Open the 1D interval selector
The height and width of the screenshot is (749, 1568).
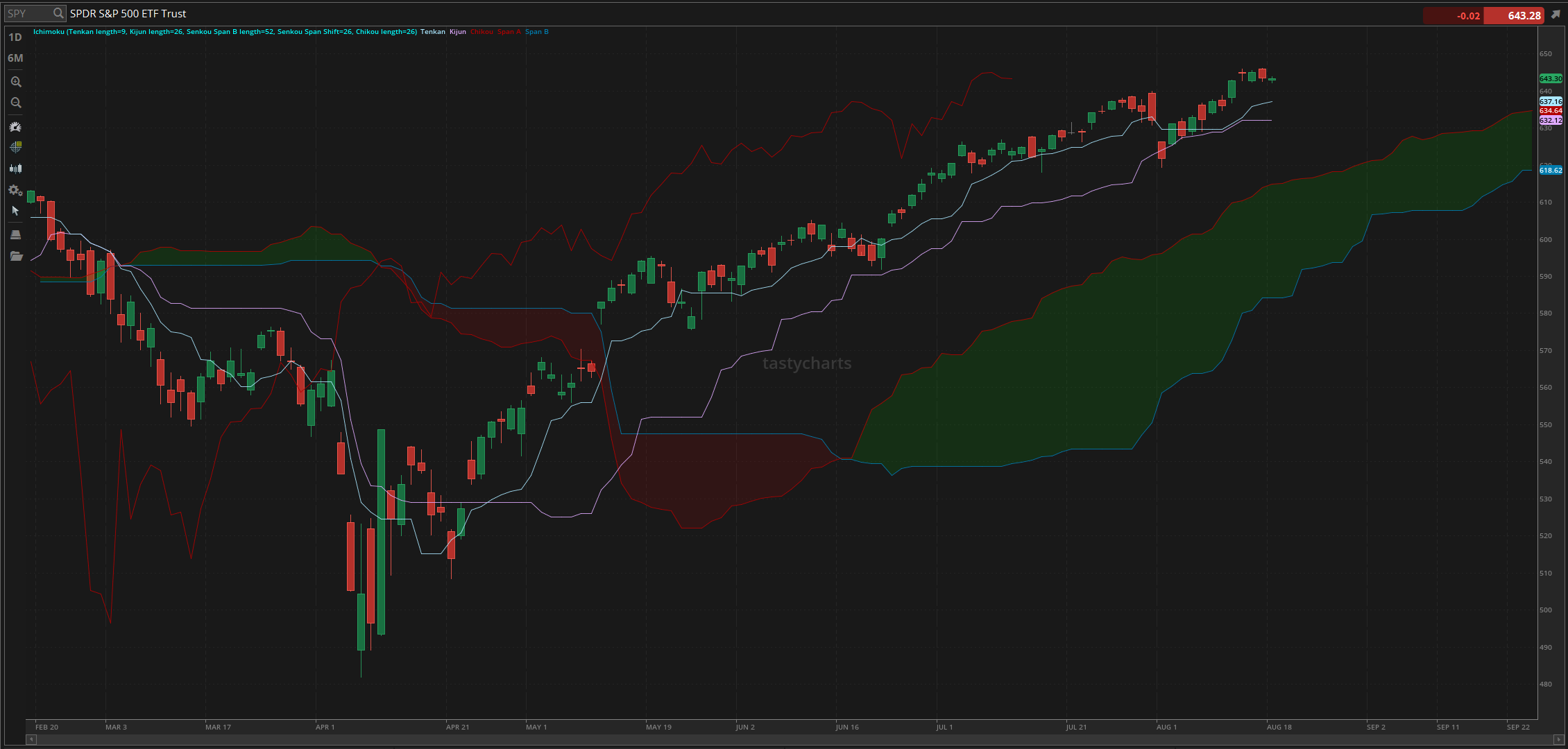(15, 37)
